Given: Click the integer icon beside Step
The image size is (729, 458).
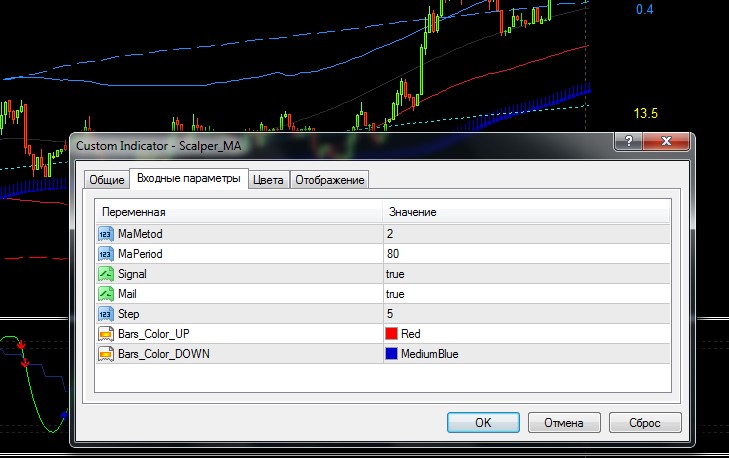Looking at the screenshot, I should (x=106, y=314).
